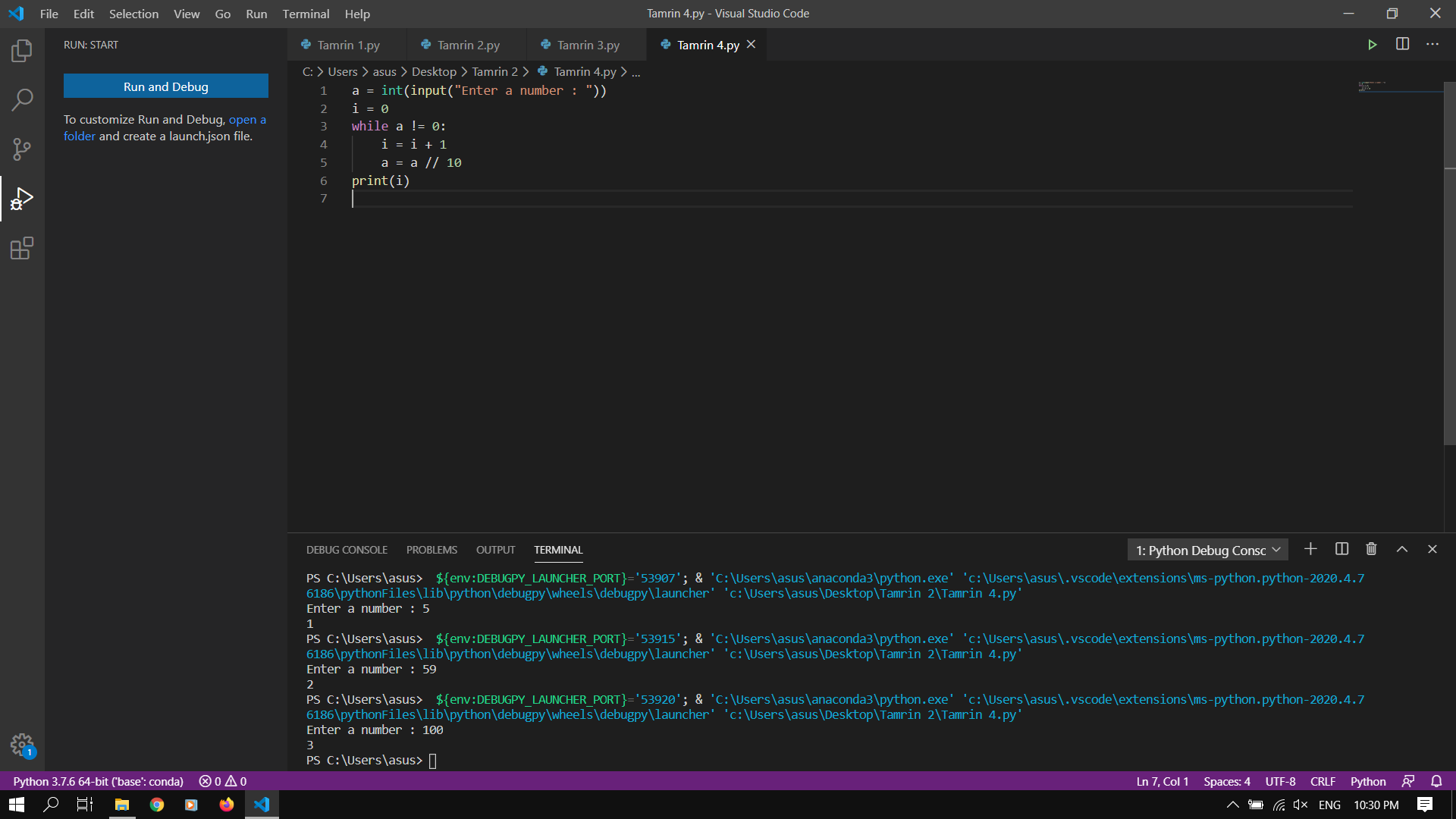Click the Visual Studio Code logo icon

coord(16,14)
